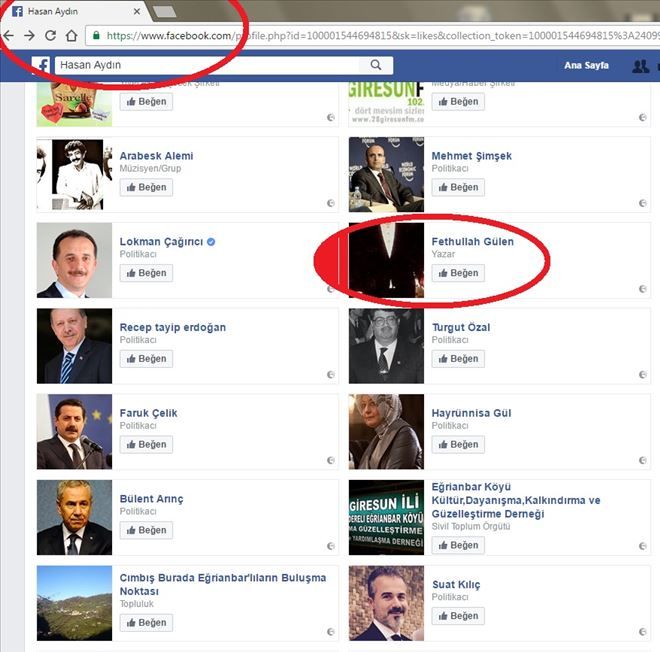The width and height of the screenshot is (660, 652).
Task: Click the browser back arrow
Action: [x=8, y=35]
